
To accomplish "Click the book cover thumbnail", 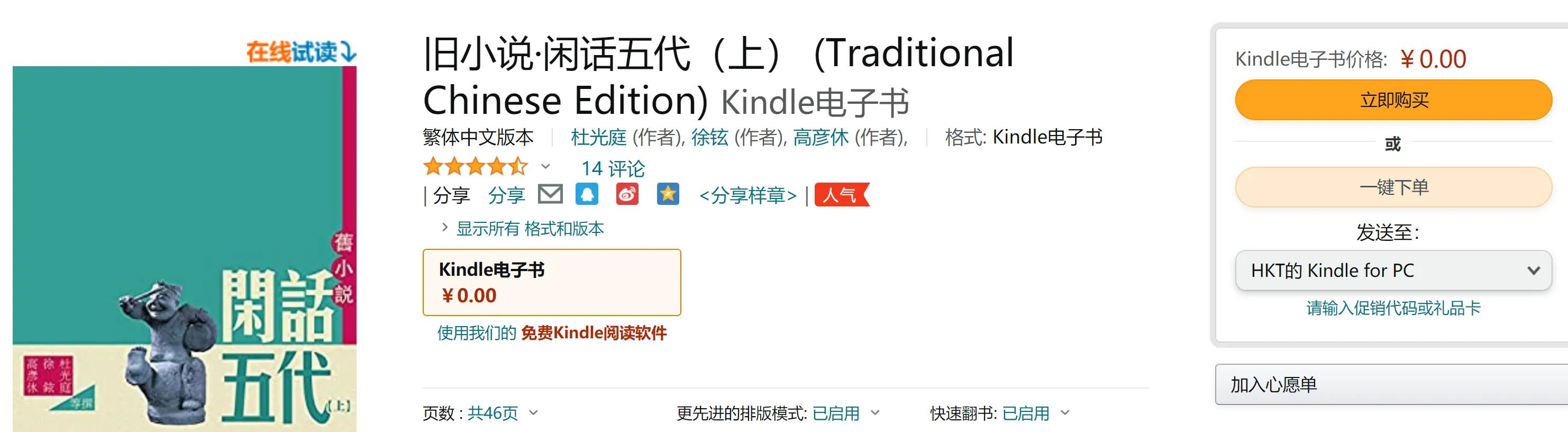I will 184,250.
